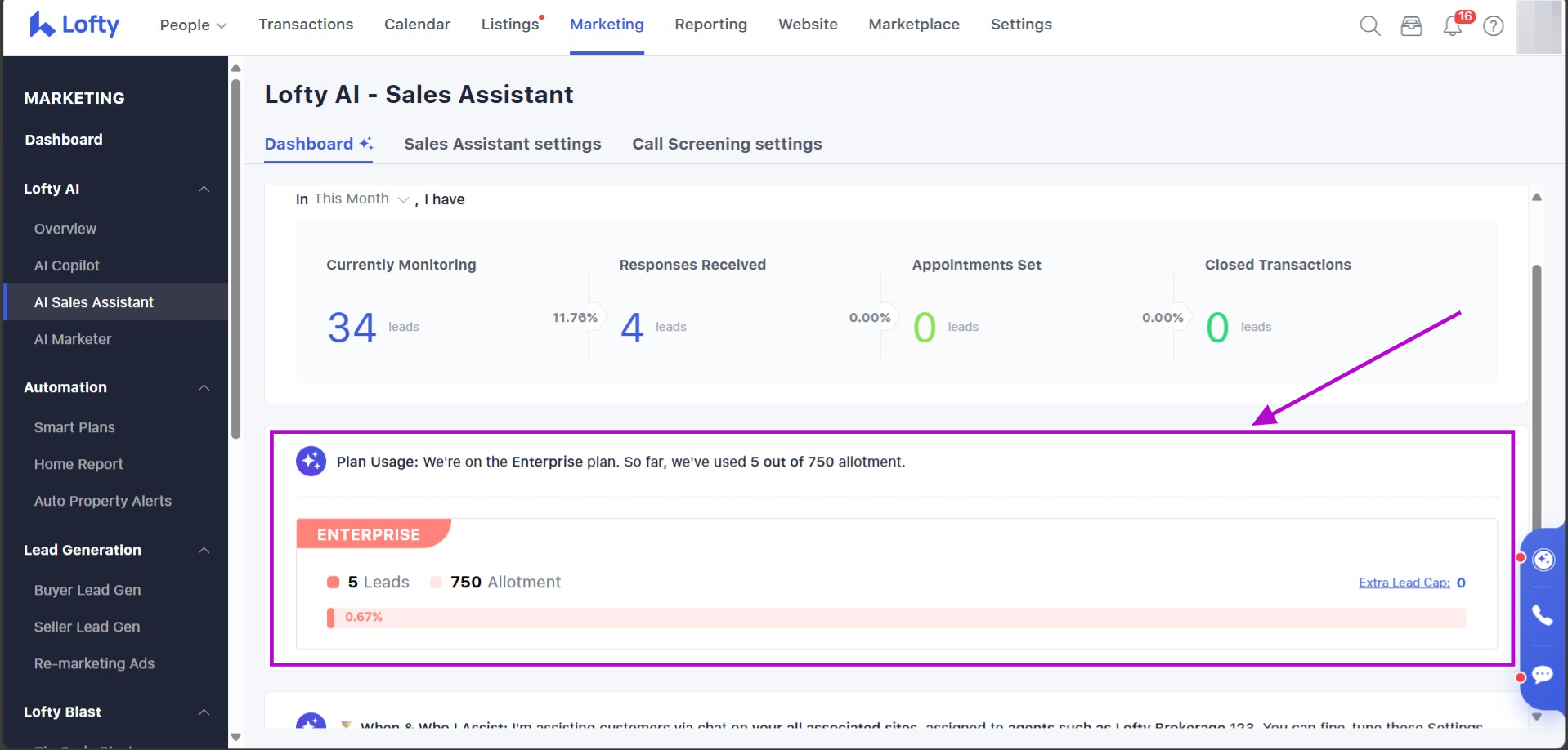This screenshot has height=750, width=1568.
Task: Open AI Copilot in sidebar
Action: (x=67, y=266)
